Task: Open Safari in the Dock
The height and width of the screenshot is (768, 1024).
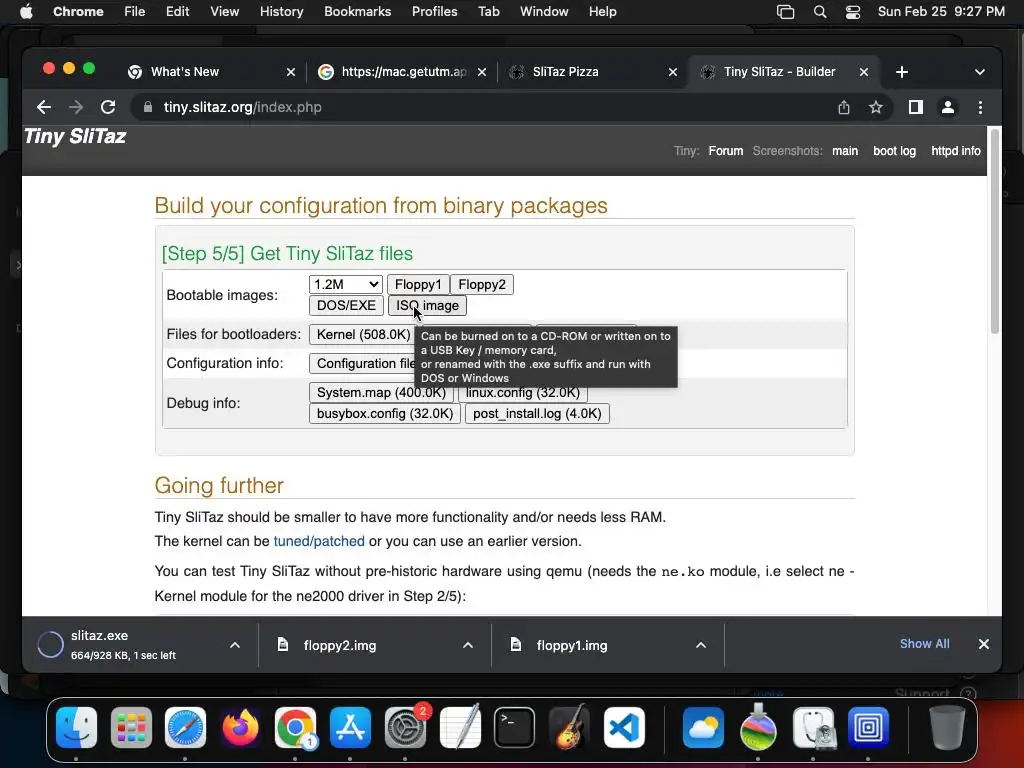Action: (185, 728)
